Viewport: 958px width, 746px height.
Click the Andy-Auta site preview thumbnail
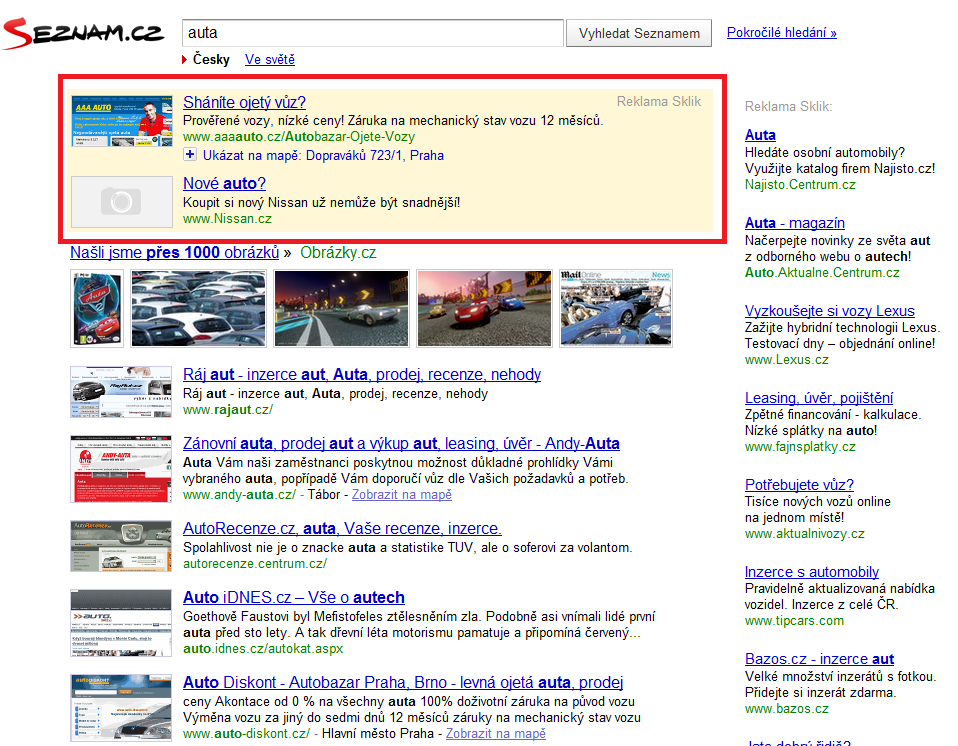point(121,469)
